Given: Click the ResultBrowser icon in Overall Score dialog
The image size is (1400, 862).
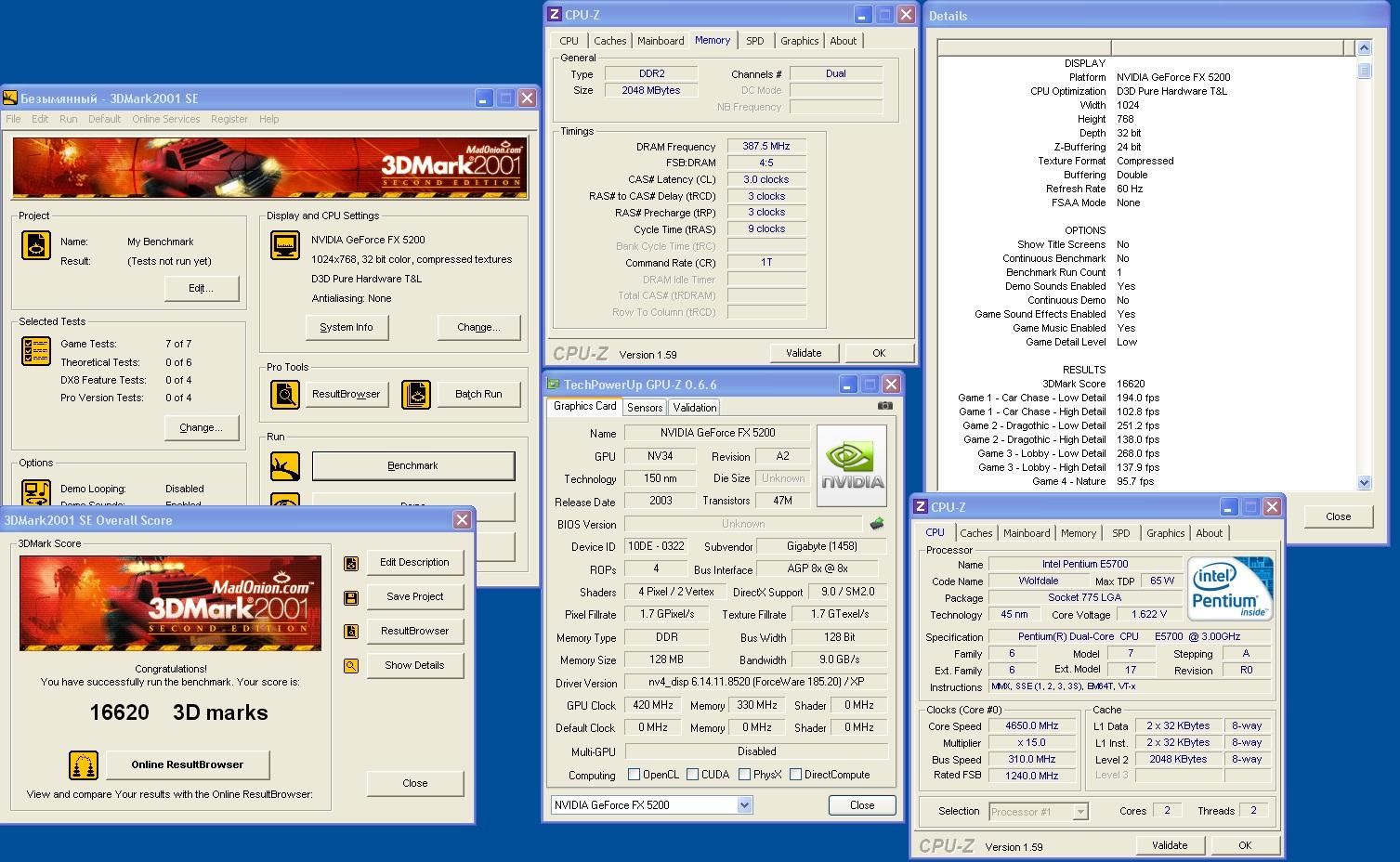Looking at the screenshot, I should click(351, 632).
